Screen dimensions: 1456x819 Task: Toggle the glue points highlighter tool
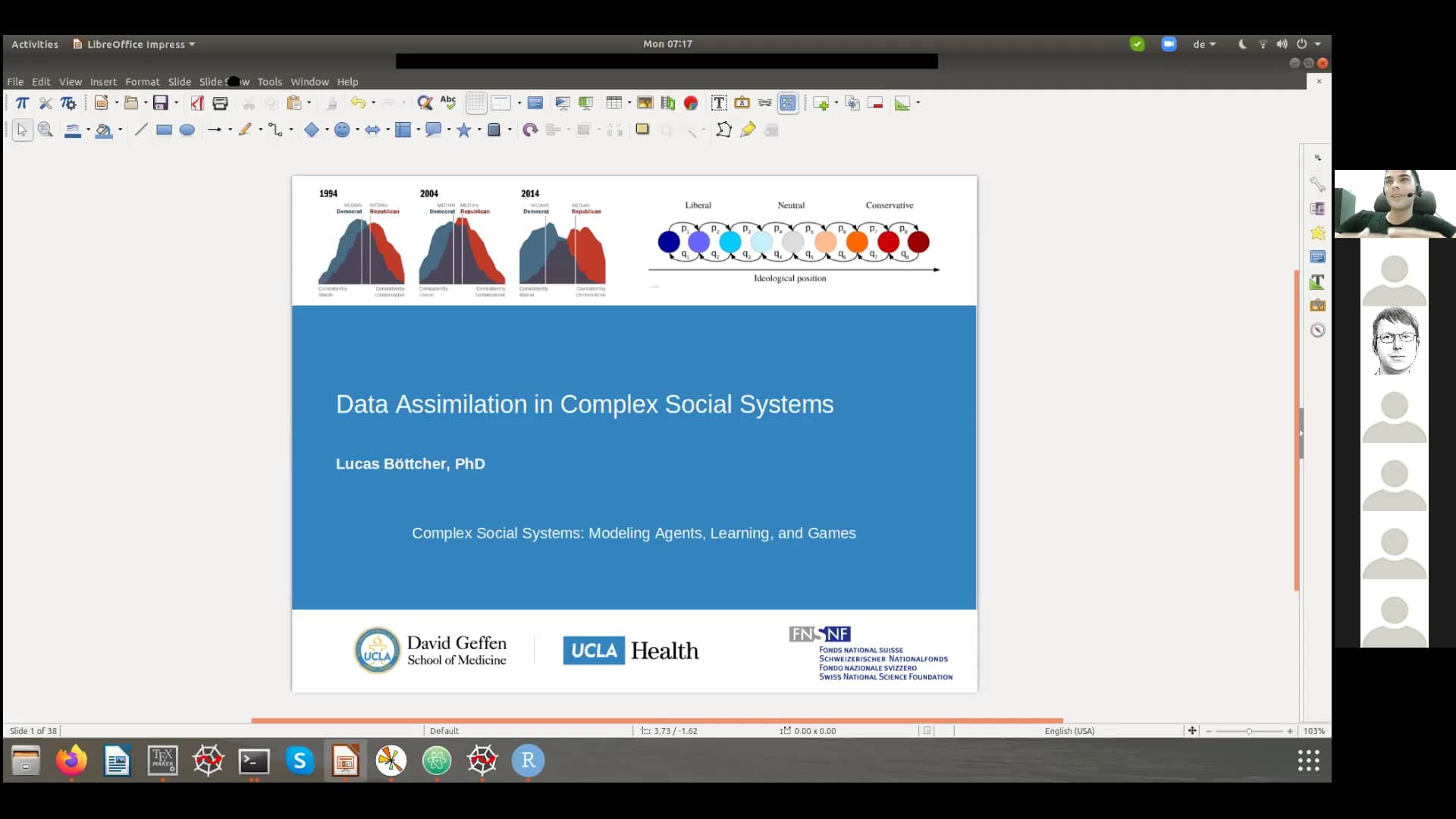[x=748, y=130]
